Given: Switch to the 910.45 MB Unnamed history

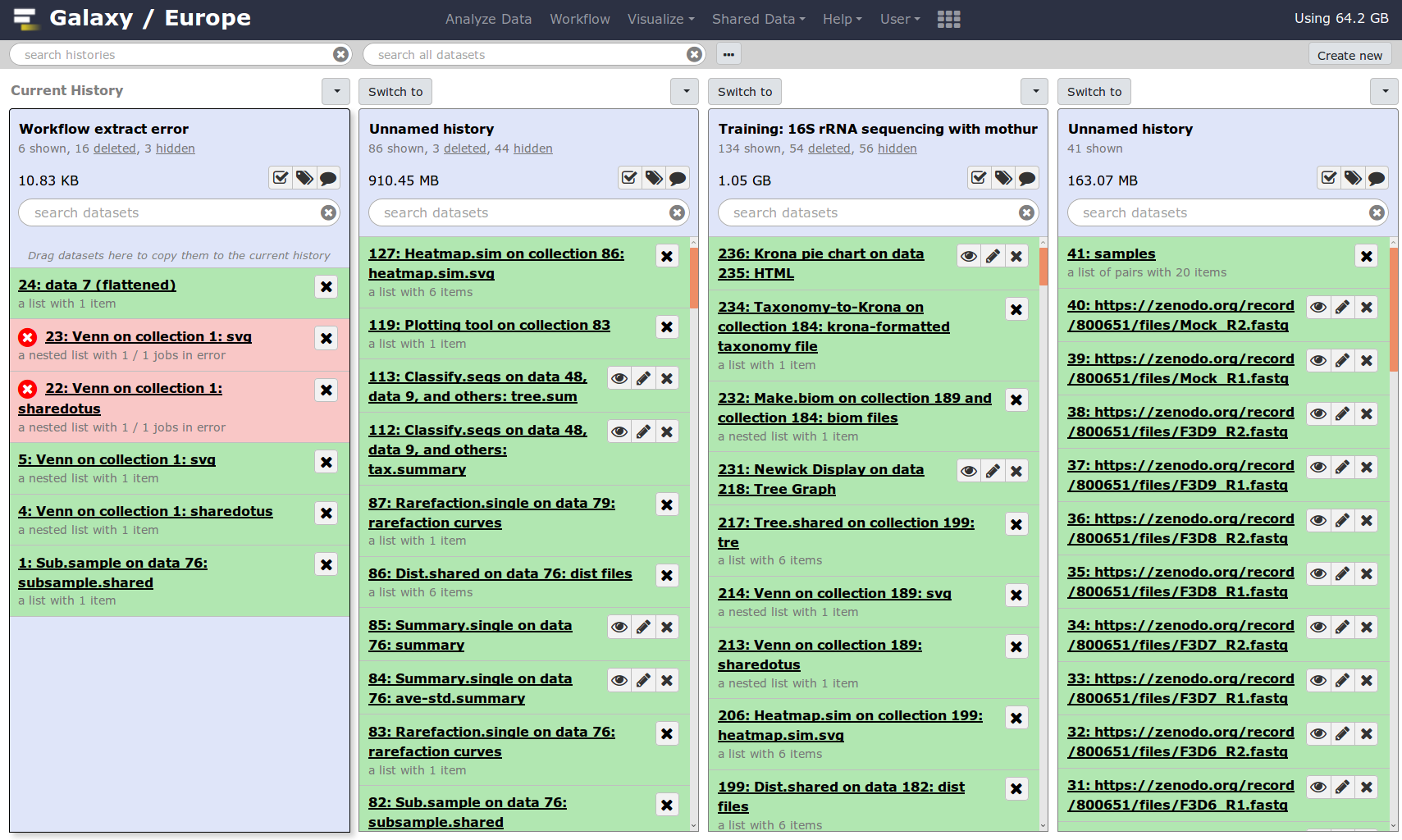Looking at the screenshot, I should pyautogui.click(x=395, y=91).
